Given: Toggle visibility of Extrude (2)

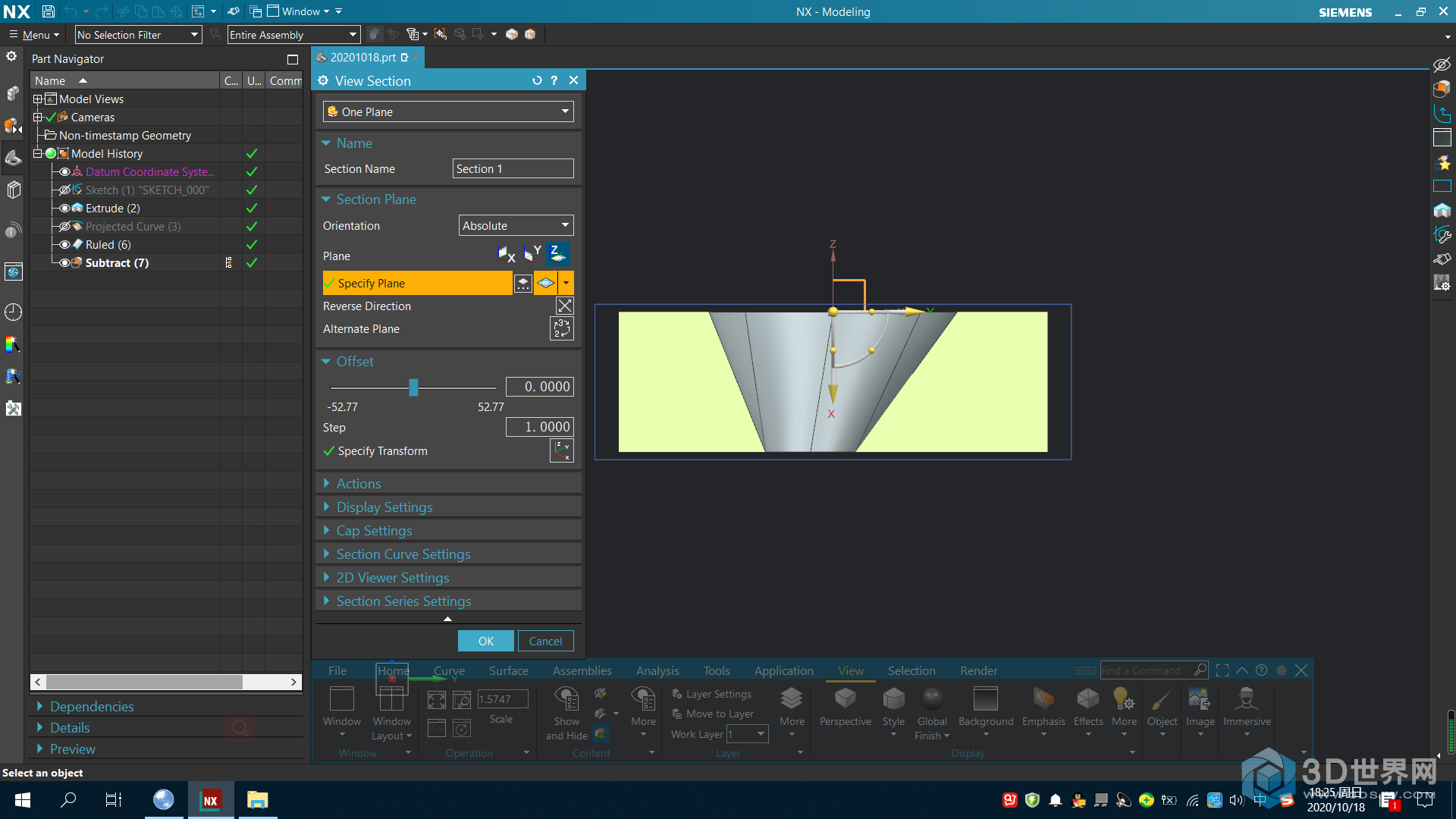Looking at the screenshot, I should pyautogui.click(x=65, y=209).
